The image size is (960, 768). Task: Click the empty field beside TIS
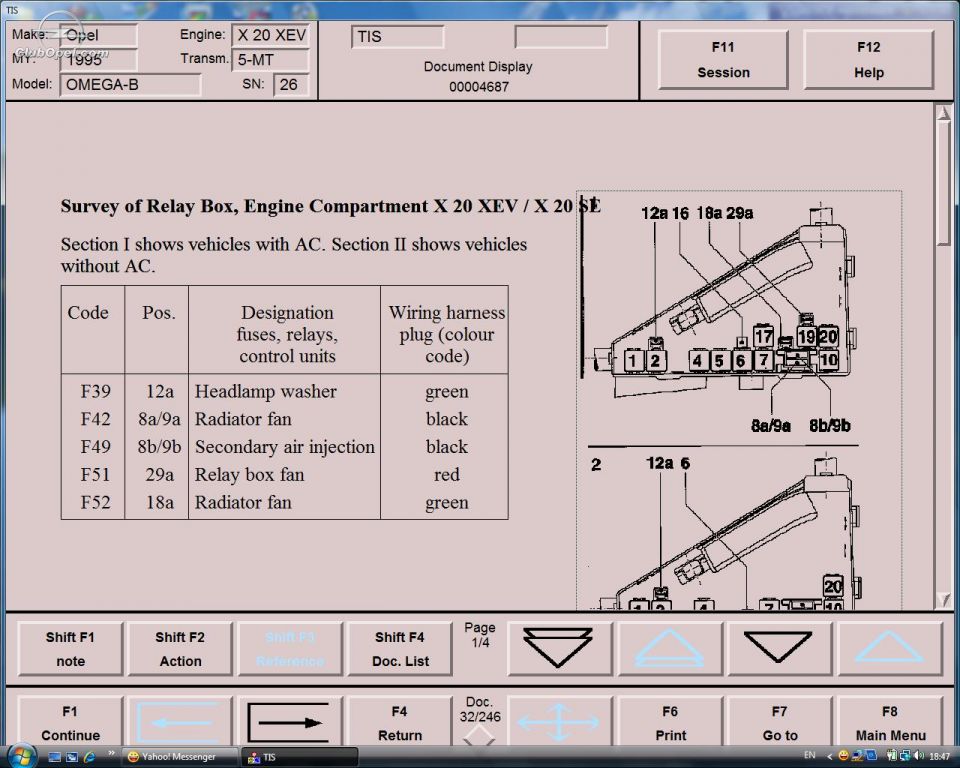561,37
